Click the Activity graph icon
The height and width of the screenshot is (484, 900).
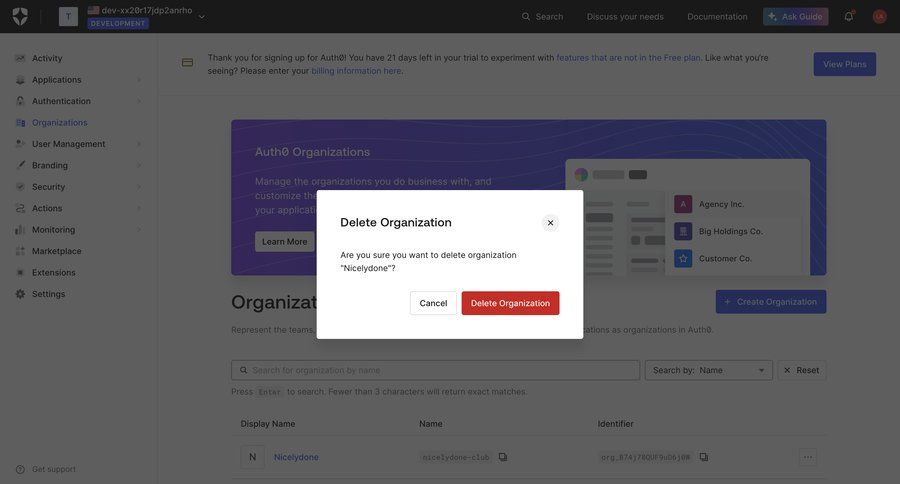pyautogui.click(x=20, y=58)
